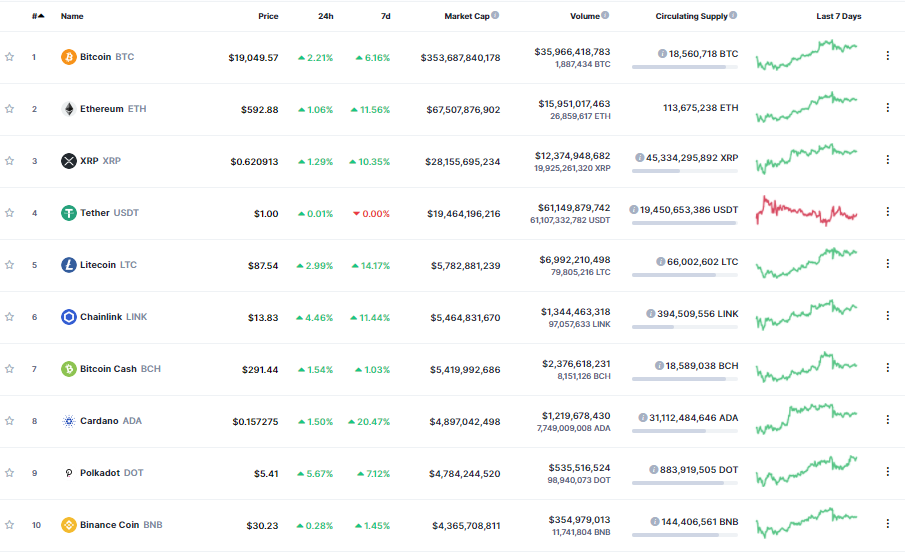Open the Bitcoin Cash name link
The width and height of the screenshot is (905, 553).
(108, 369)
